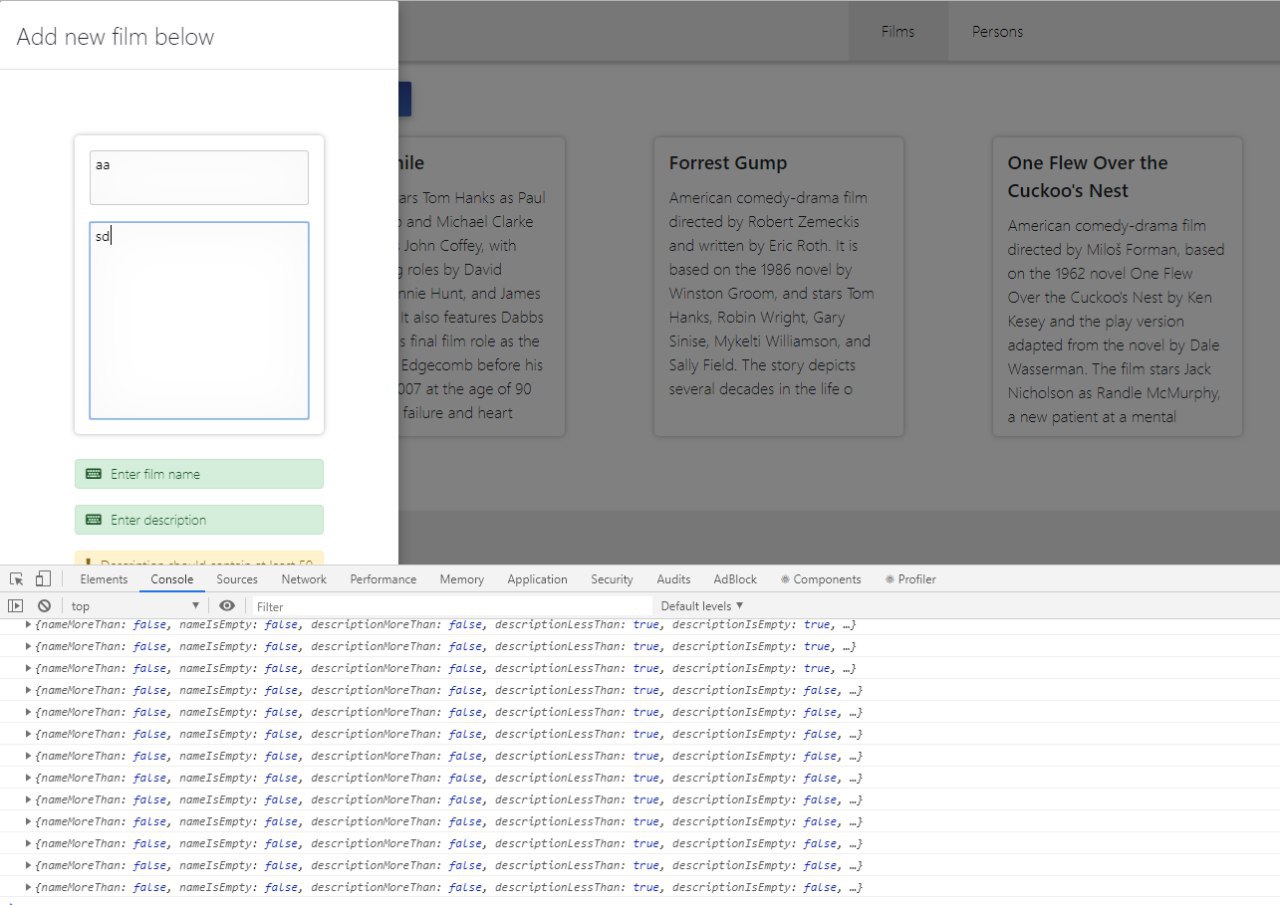Switch to the Memory tab
This screenshot has width=1280, height=905.
click(461, 579)
